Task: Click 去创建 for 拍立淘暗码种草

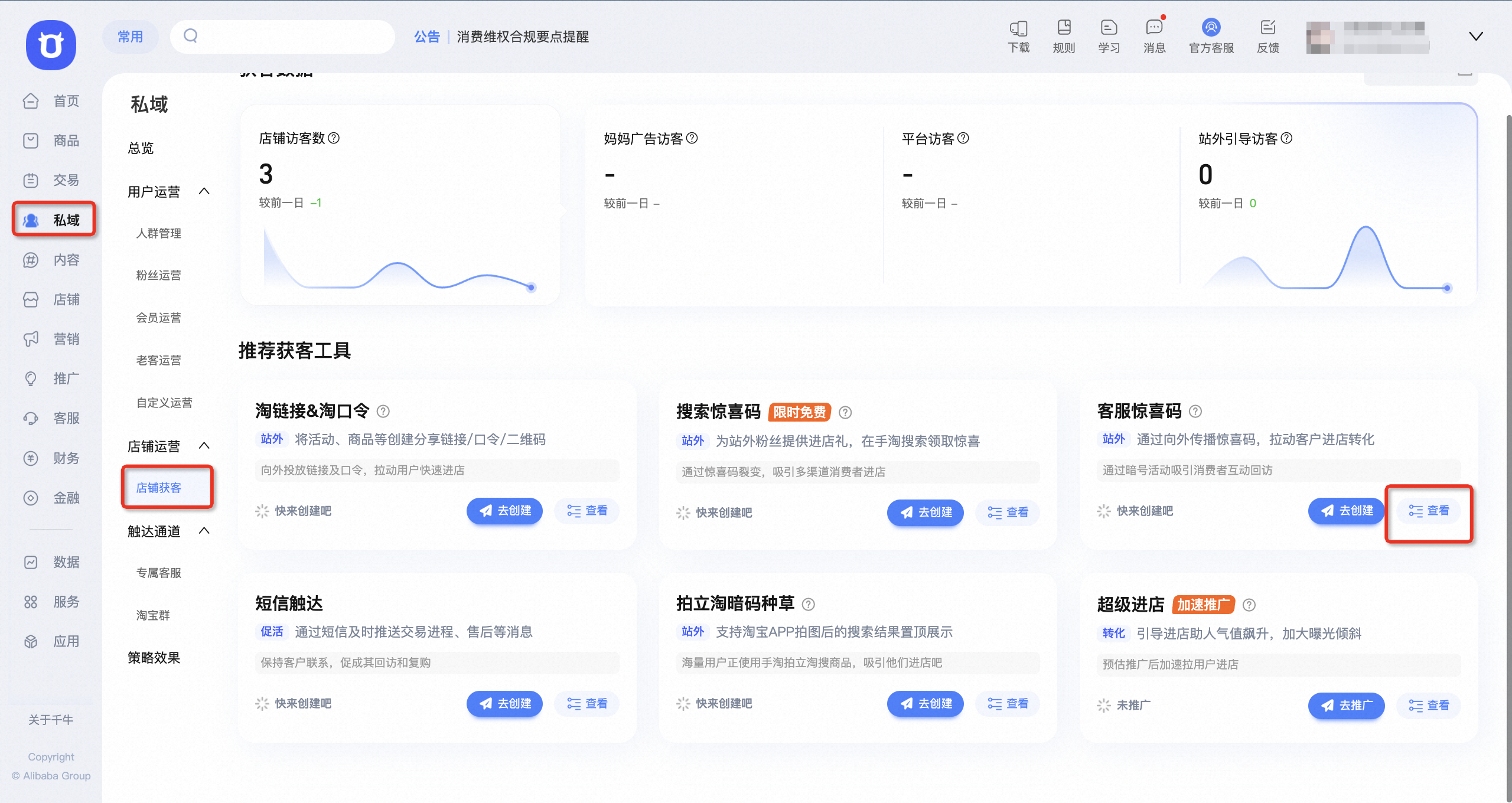Action: pos(925,704)
